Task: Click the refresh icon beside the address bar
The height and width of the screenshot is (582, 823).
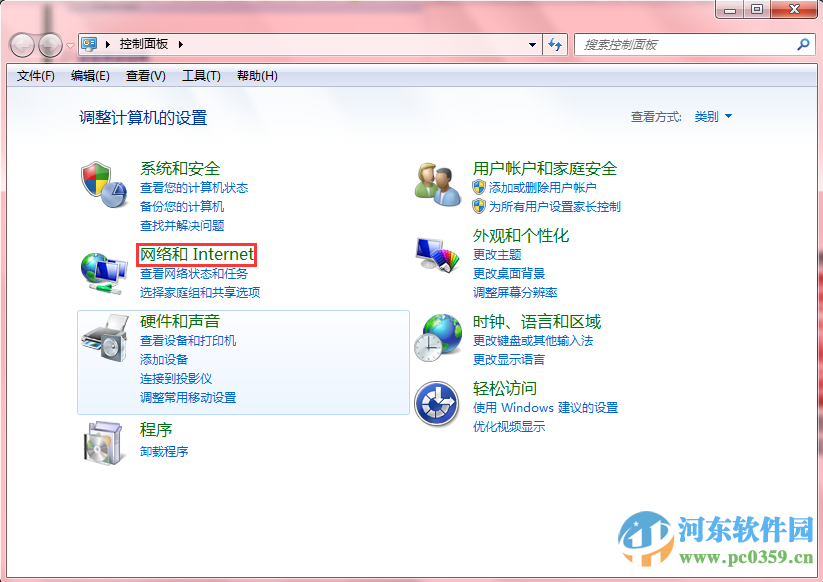Action: 554,44
